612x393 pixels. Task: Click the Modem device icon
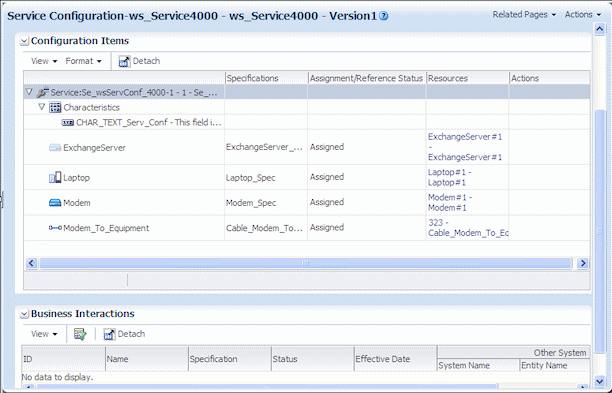coord(55,203)
